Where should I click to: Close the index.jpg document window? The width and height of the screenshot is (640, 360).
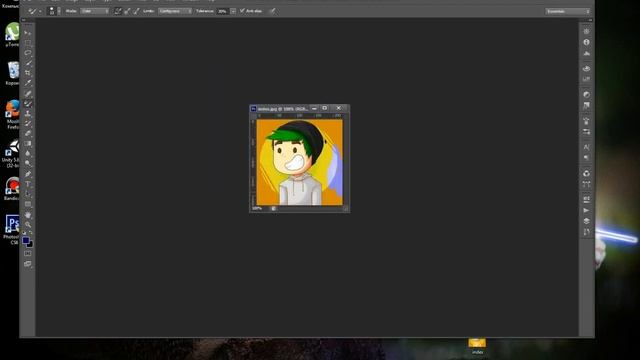[x=339, y=108]
